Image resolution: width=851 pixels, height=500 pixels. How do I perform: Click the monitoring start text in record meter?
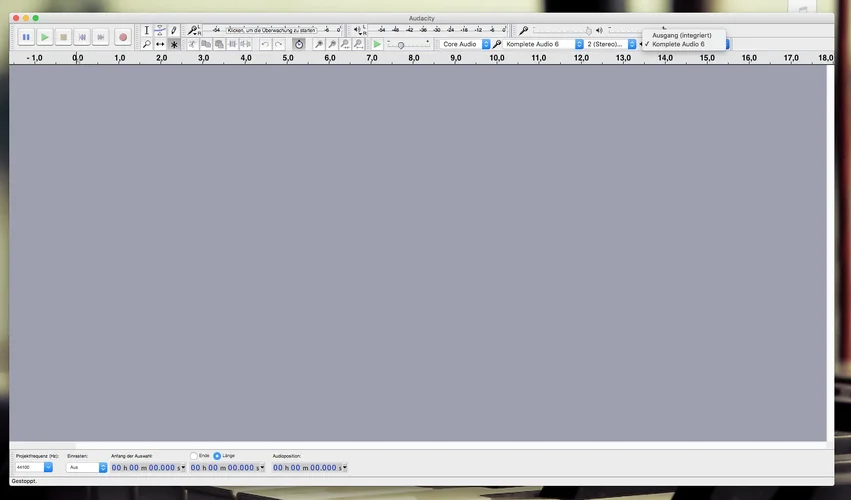(x=271, y=30)
